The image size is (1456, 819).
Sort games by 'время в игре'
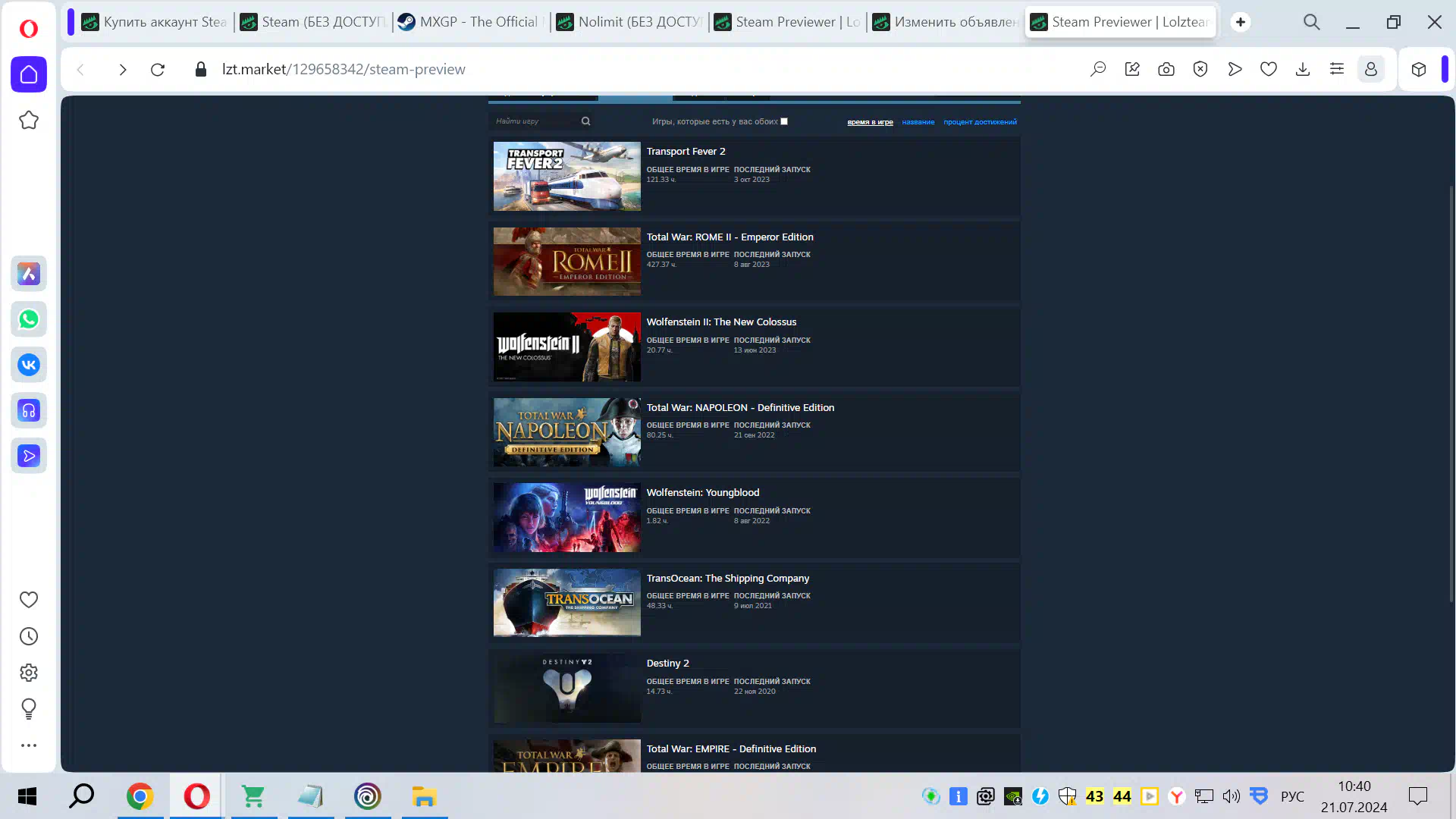pyautogui.click(x=870, y=122)
